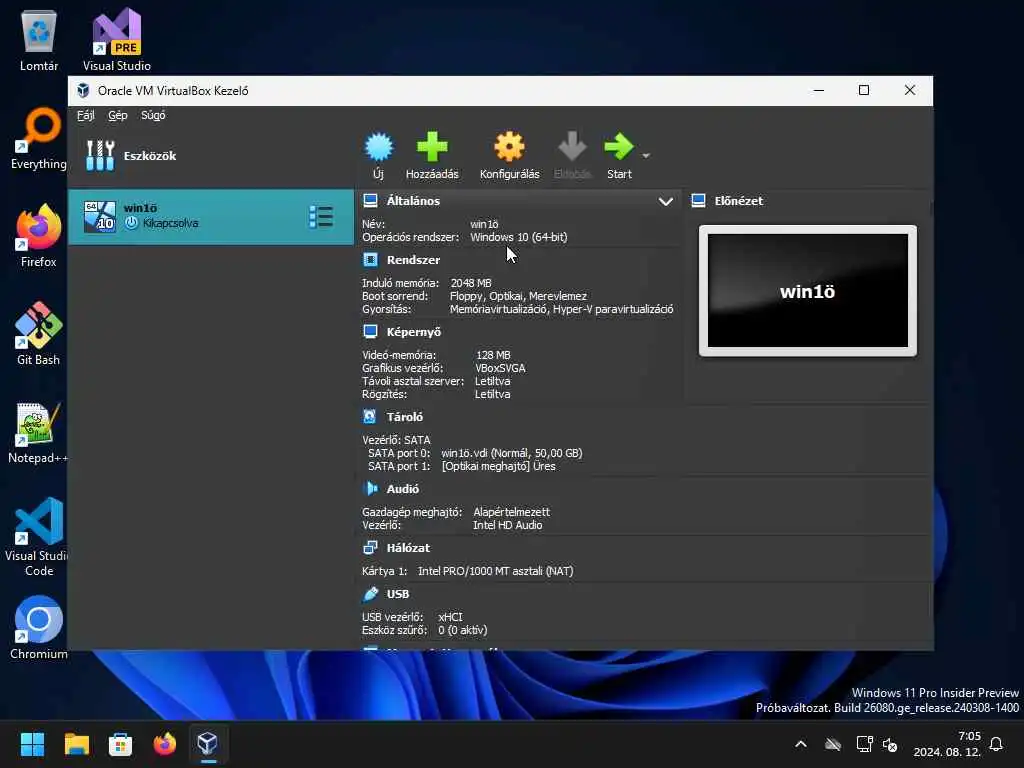
Task: Click the USB plug icon
Action: point(370,594)
